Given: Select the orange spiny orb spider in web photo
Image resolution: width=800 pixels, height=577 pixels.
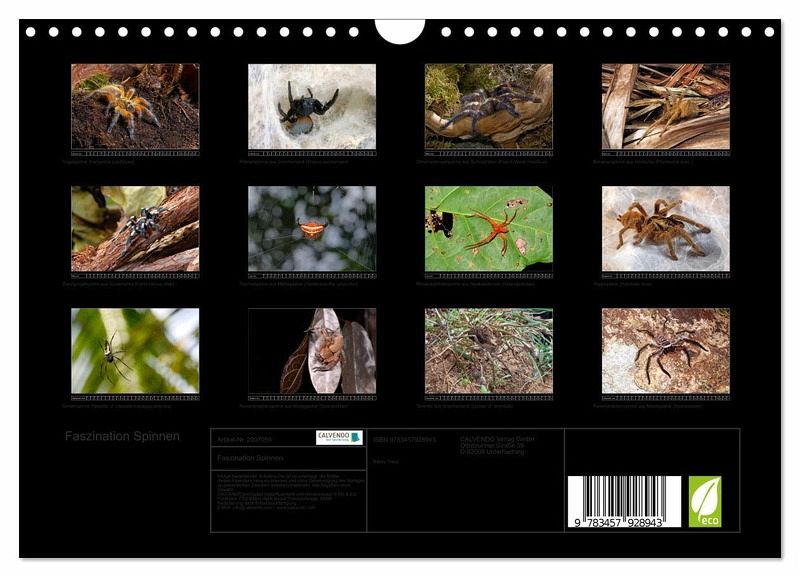Looking at the screenshot, I should pos(312,228).
